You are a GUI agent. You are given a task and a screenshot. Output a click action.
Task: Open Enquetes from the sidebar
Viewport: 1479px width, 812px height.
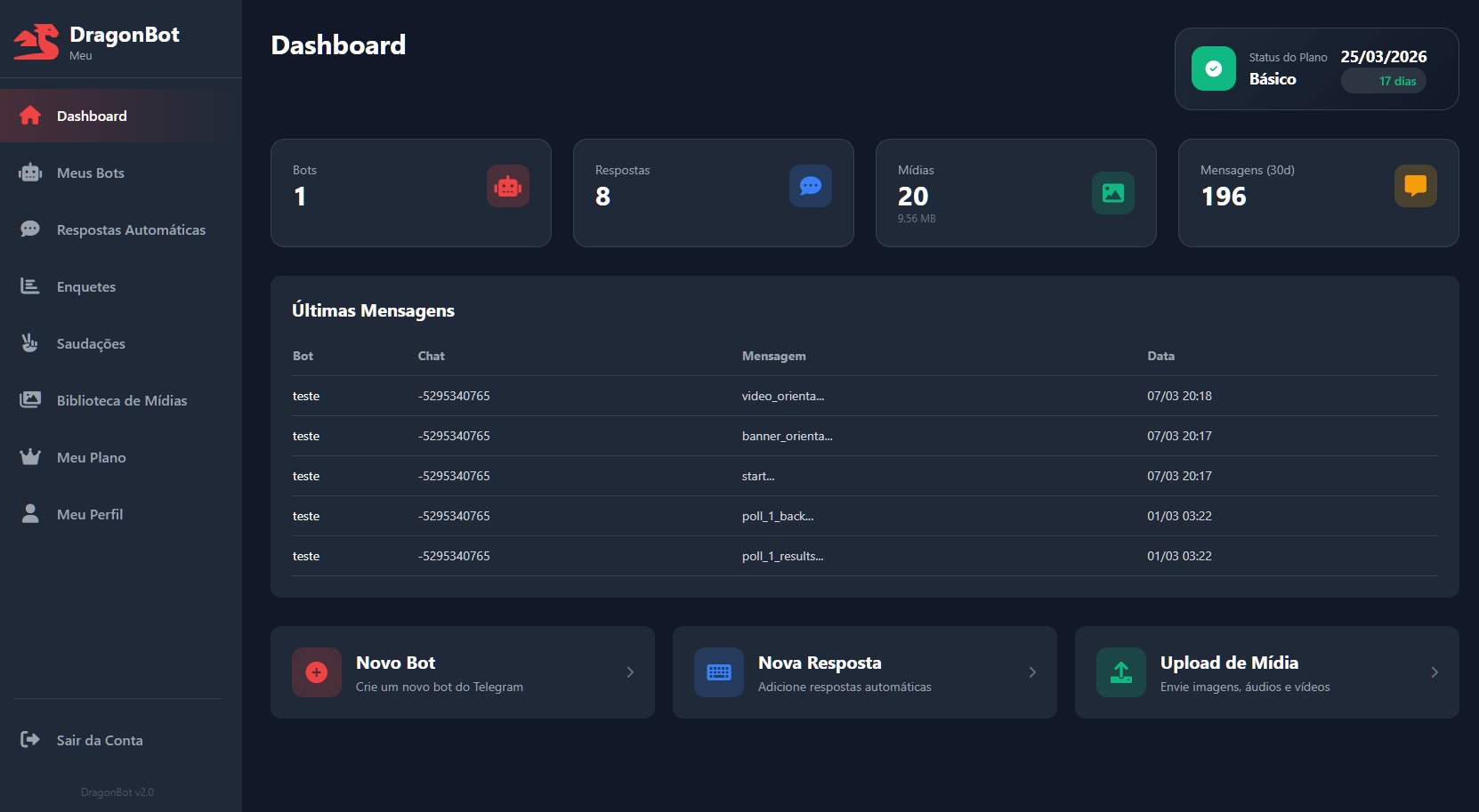pos(85,286)
